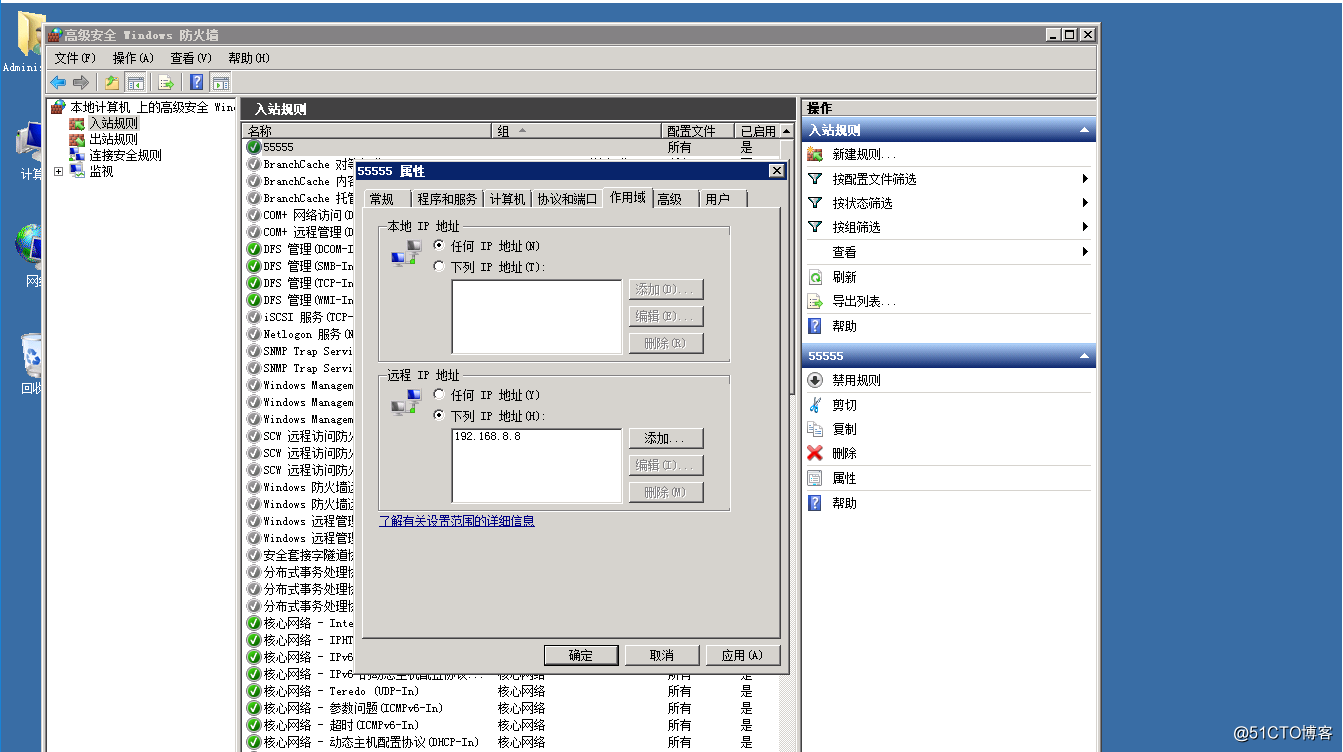Open the 操作(A) menu
This screenshot has width=1343, height=752.
133,58
